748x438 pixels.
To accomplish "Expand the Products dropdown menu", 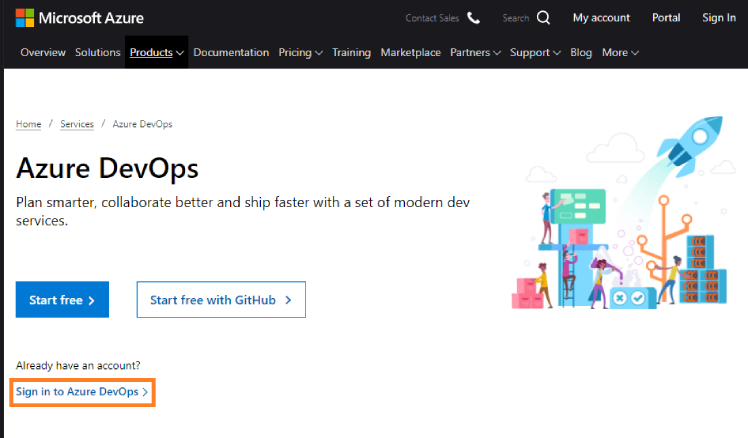I will pyautogui.click(x=156, y=52).
